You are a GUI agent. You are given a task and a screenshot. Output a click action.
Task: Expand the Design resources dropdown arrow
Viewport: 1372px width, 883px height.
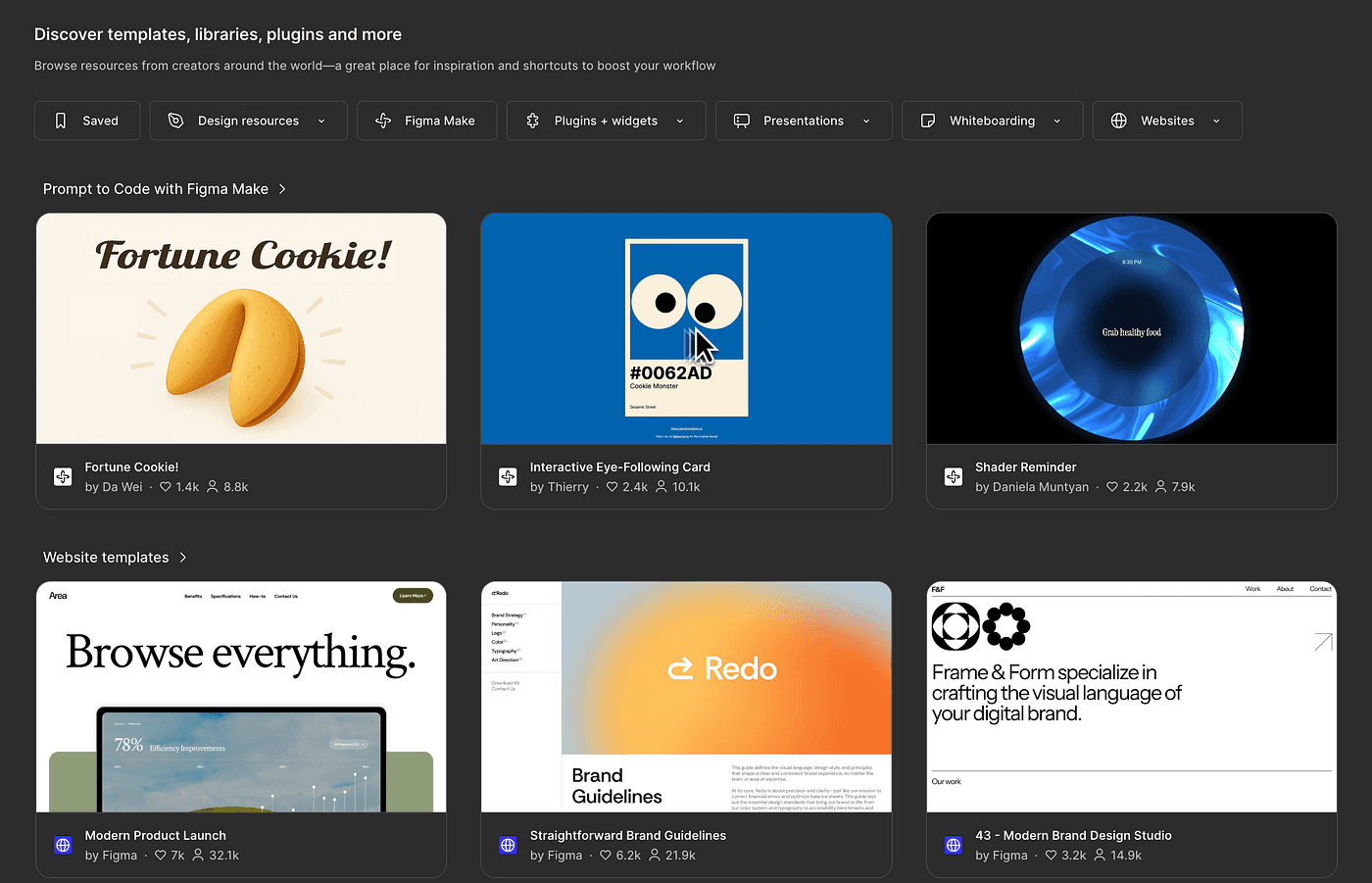(321, 122)
